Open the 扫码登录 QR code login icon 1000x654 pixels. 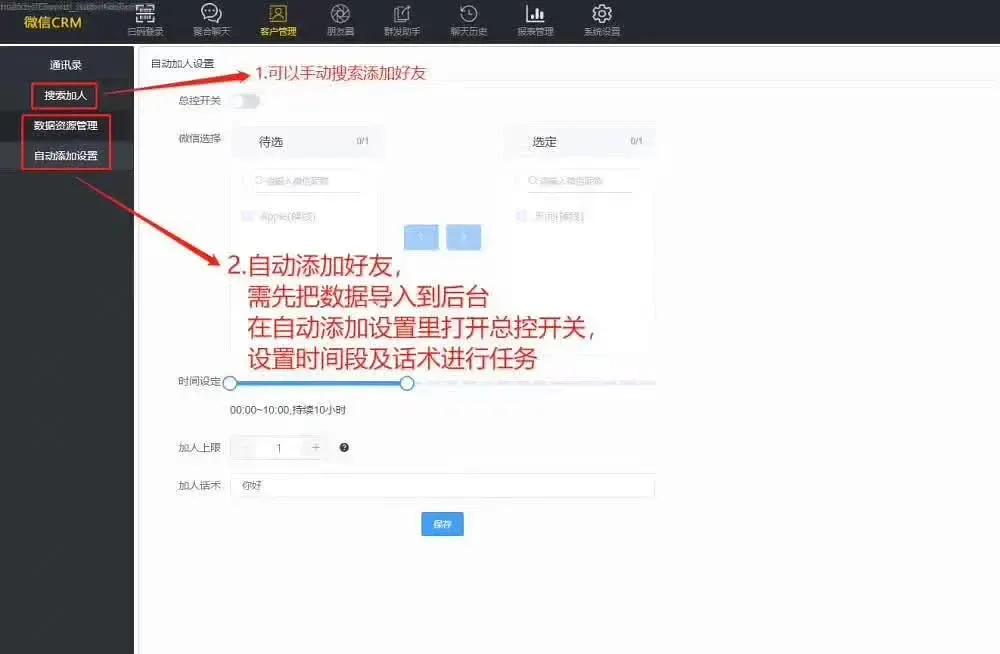click(x=146, y=18)
